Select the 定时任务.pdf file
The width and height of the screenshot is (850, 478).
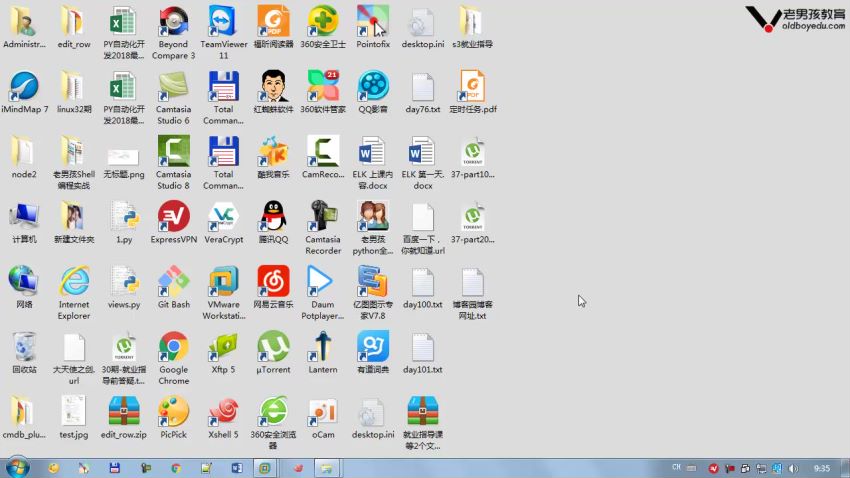(473, 92)
